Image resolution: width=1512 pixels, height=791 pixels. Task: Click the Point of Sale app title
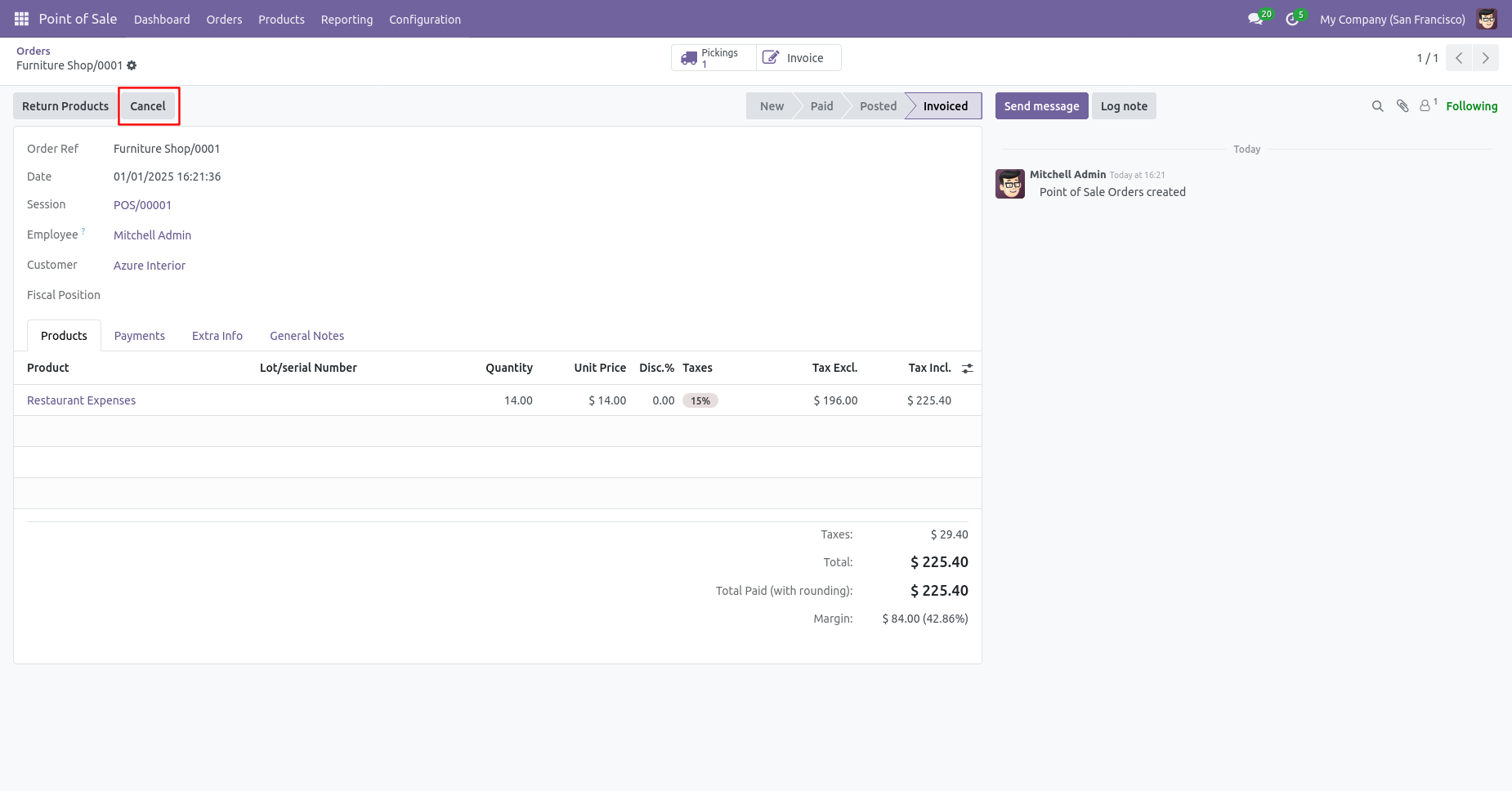click(x=78, y=19)
